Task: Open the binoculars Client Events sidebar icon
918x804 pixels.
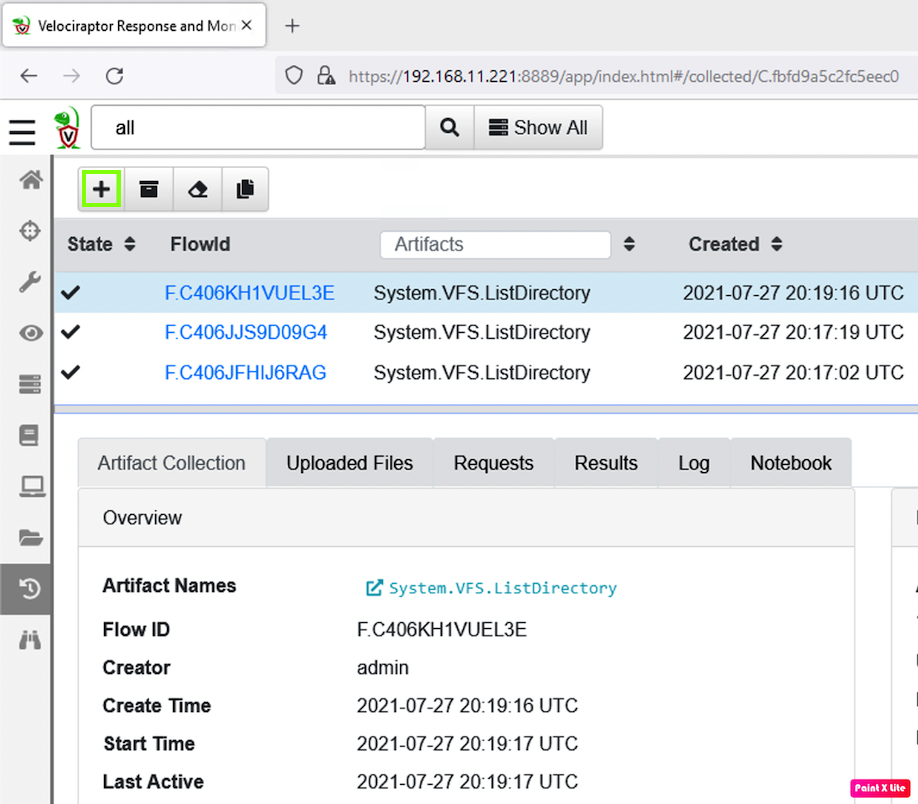Action: 29,639
